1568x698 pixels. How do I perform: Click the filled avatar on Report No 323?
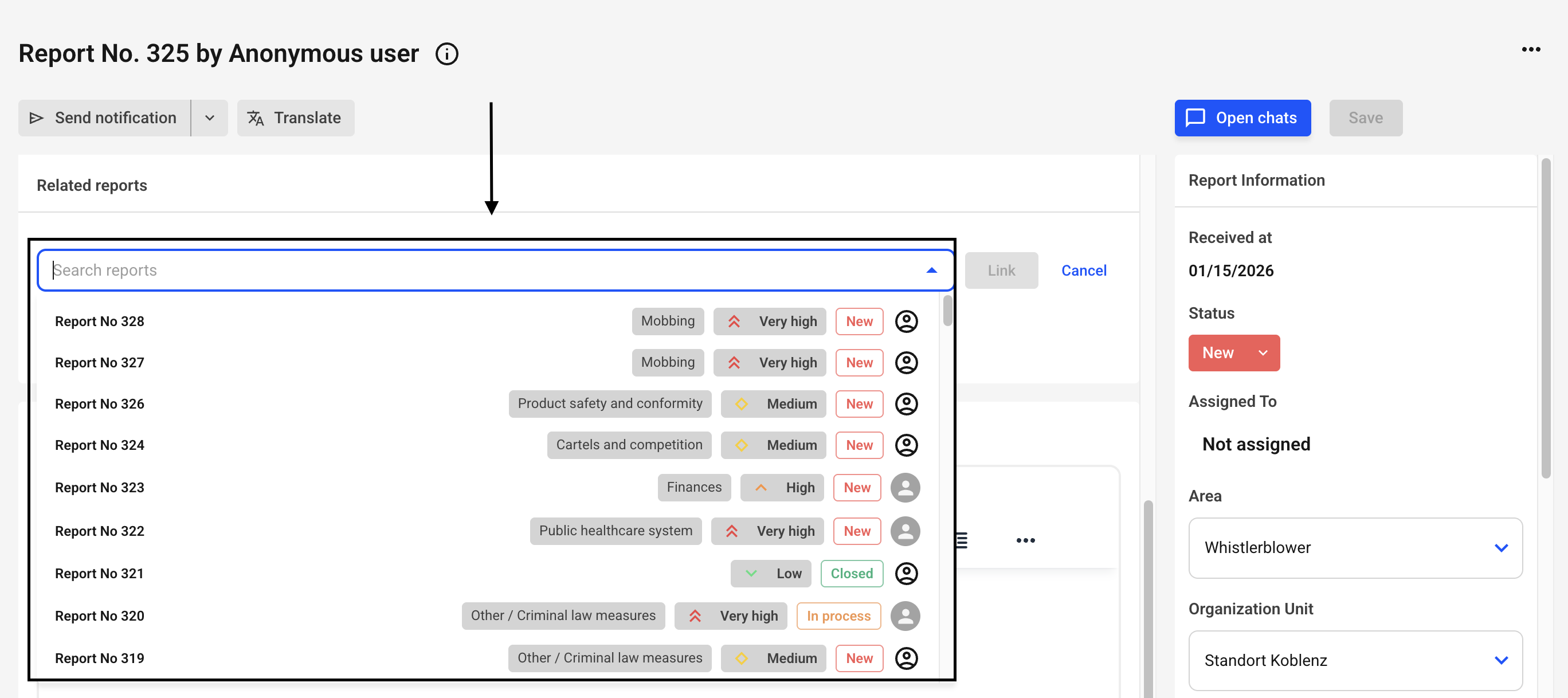point(904,488)
